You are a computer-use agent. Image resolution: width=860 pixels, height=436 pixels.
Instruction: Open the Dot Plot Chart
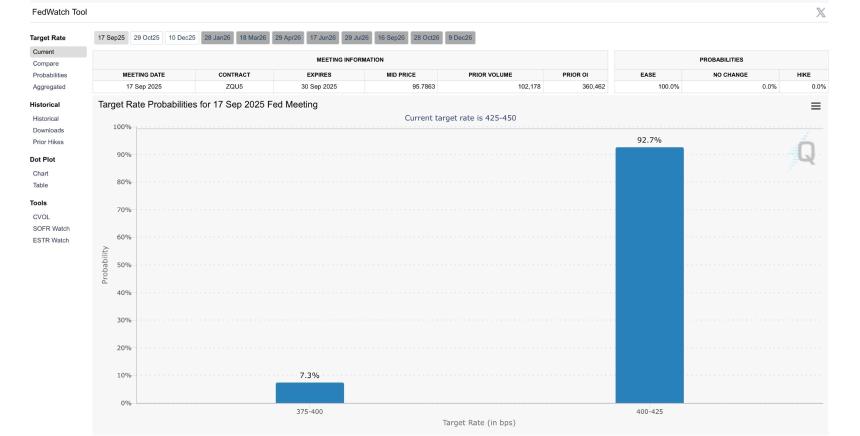tap(40, 173)
